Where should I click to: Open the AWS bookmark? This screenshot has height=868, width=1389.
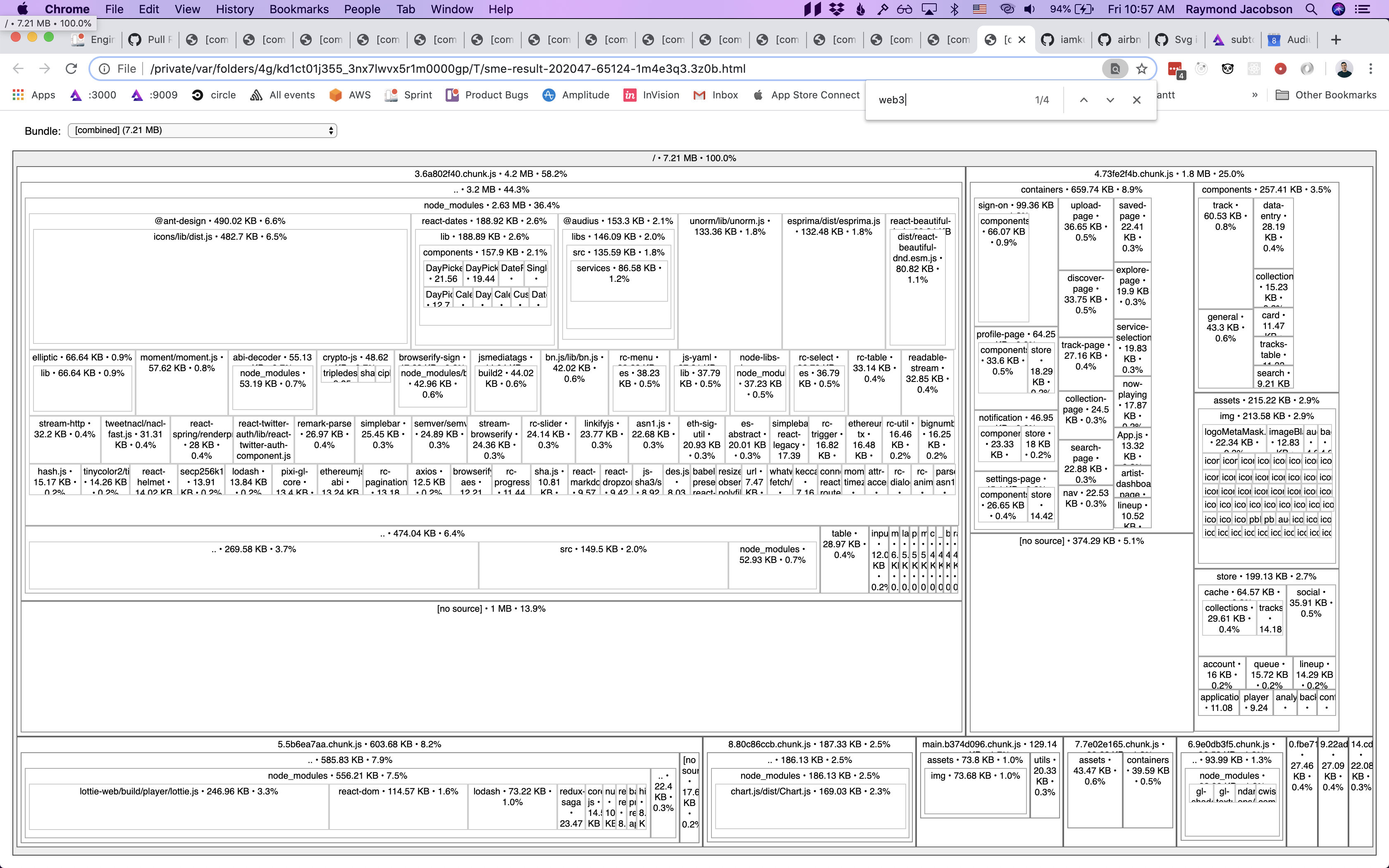point(350,95)
